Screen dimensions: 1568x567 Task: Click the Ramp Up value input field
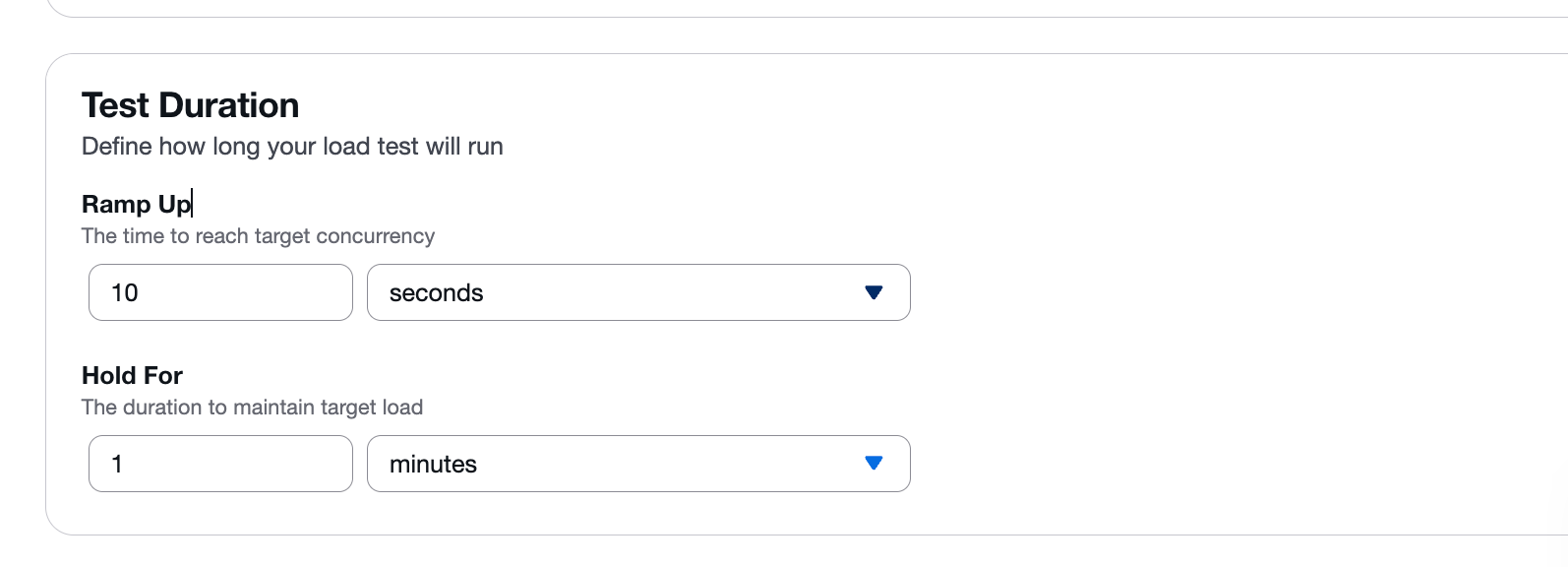click(x=220, y=292)
